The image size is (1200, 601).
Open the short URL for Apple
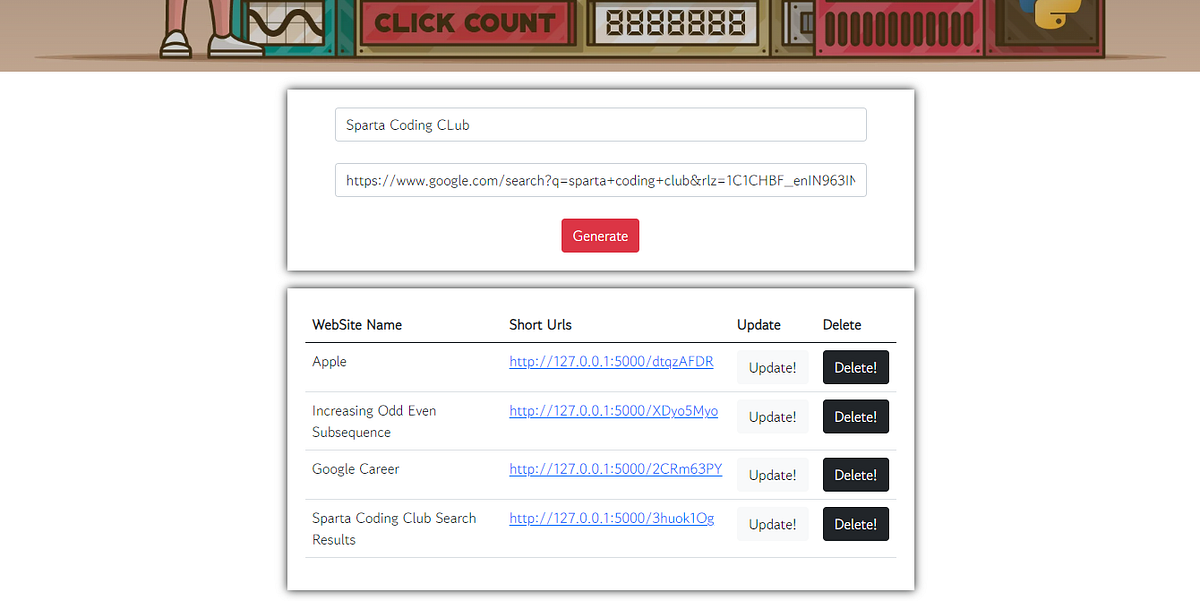point(611,362)
